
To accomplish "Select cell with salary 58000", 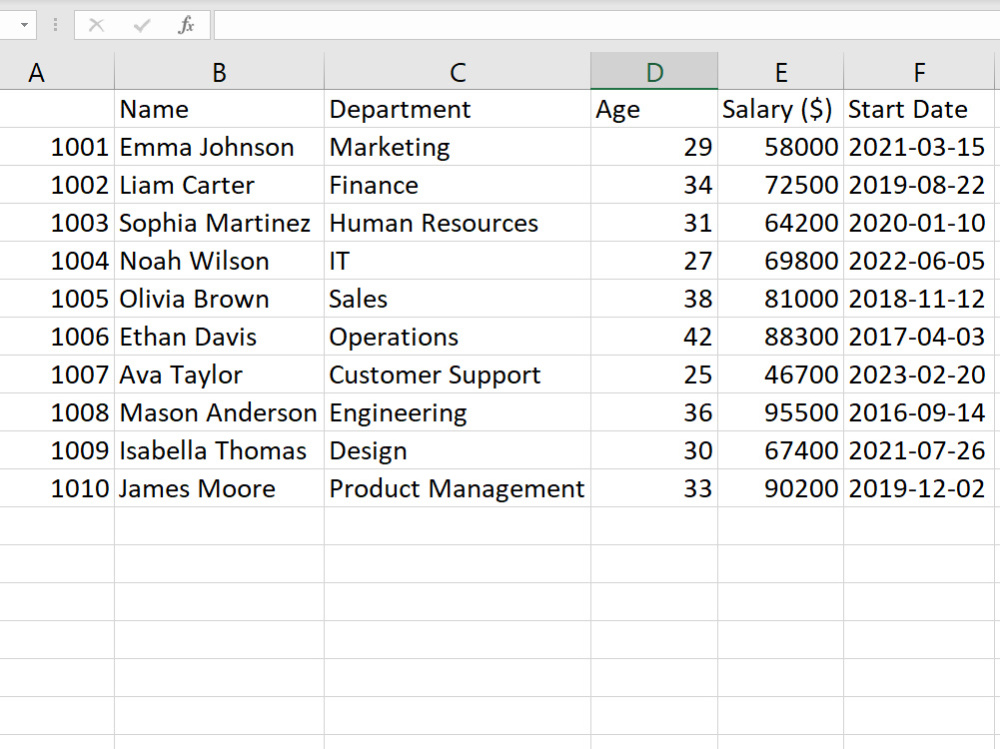I will point(781,147).
